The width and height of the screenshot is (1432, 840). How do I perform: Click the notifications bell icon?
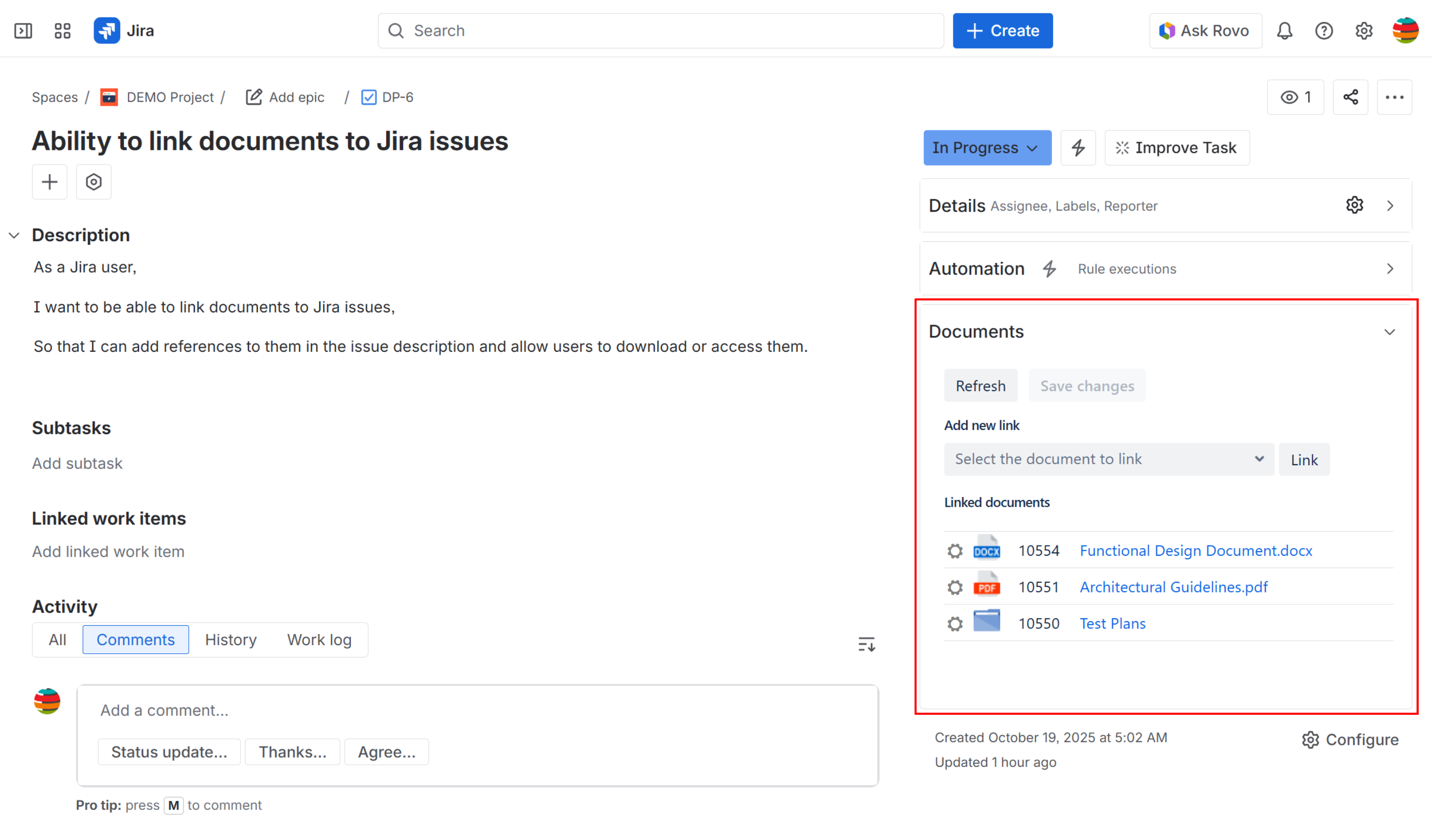coord(1284,31)
